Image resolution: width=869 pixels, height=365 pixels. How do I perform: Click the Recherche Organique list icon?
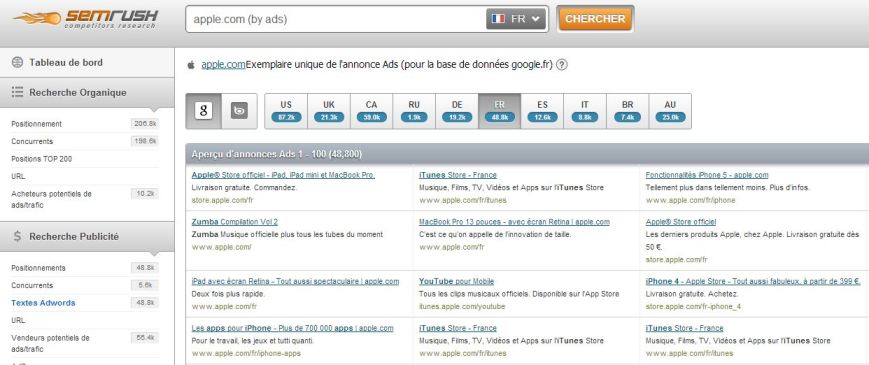[17, 92]
